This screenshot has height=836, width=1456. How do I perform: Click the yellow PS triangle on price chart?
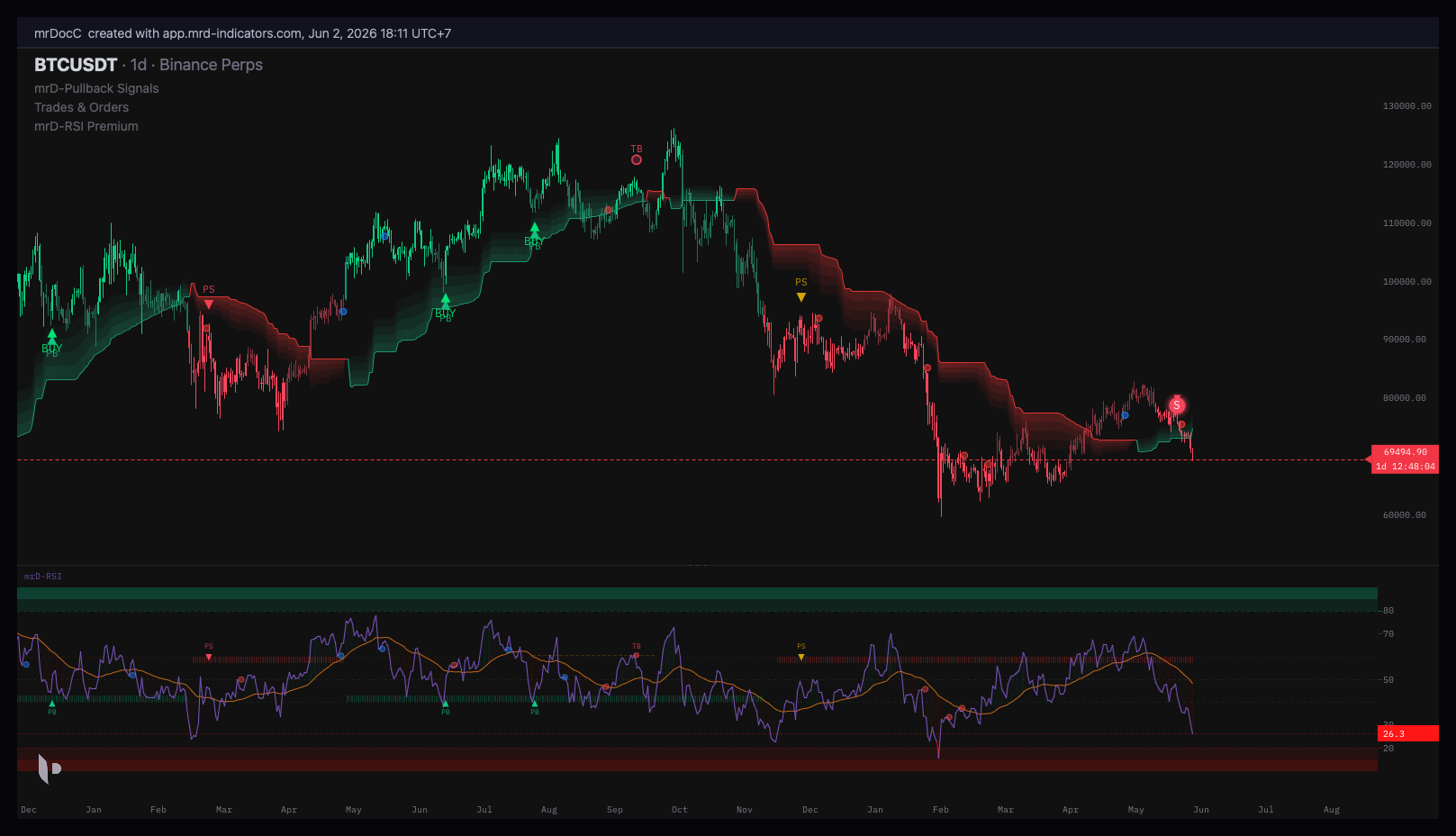[x=801, y=297]
